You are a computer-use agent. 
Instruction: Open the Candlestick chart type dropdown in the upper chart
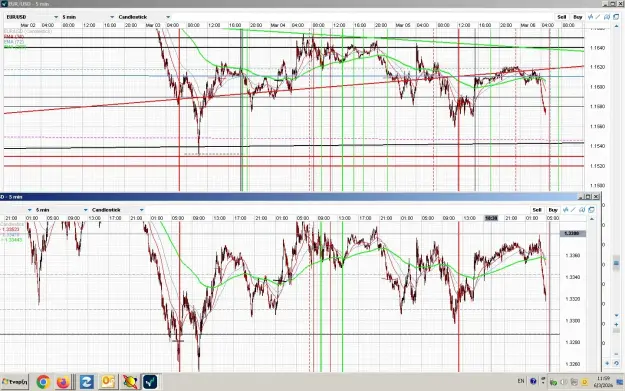click(144, 17)
